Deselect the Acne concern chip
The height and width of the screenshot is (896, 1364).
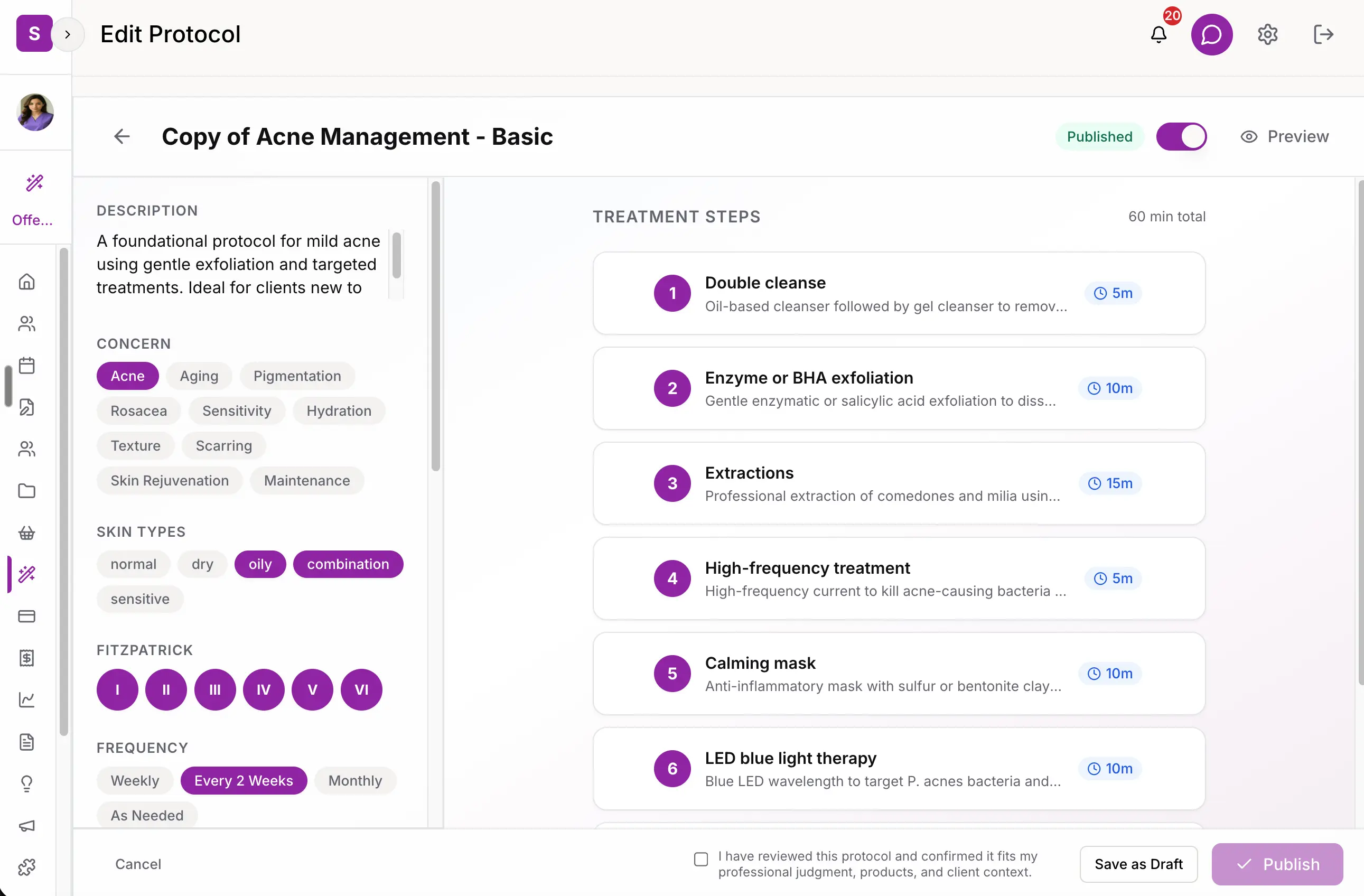tap(127, 376)
